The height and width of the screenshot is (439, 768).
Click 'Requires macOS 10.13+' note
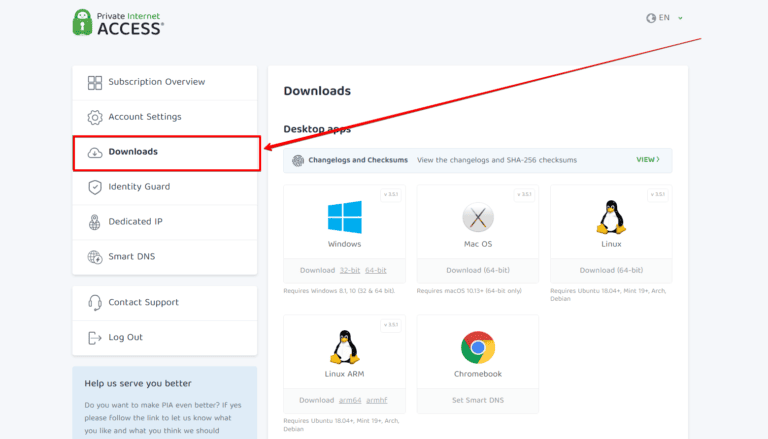[469, 291]
